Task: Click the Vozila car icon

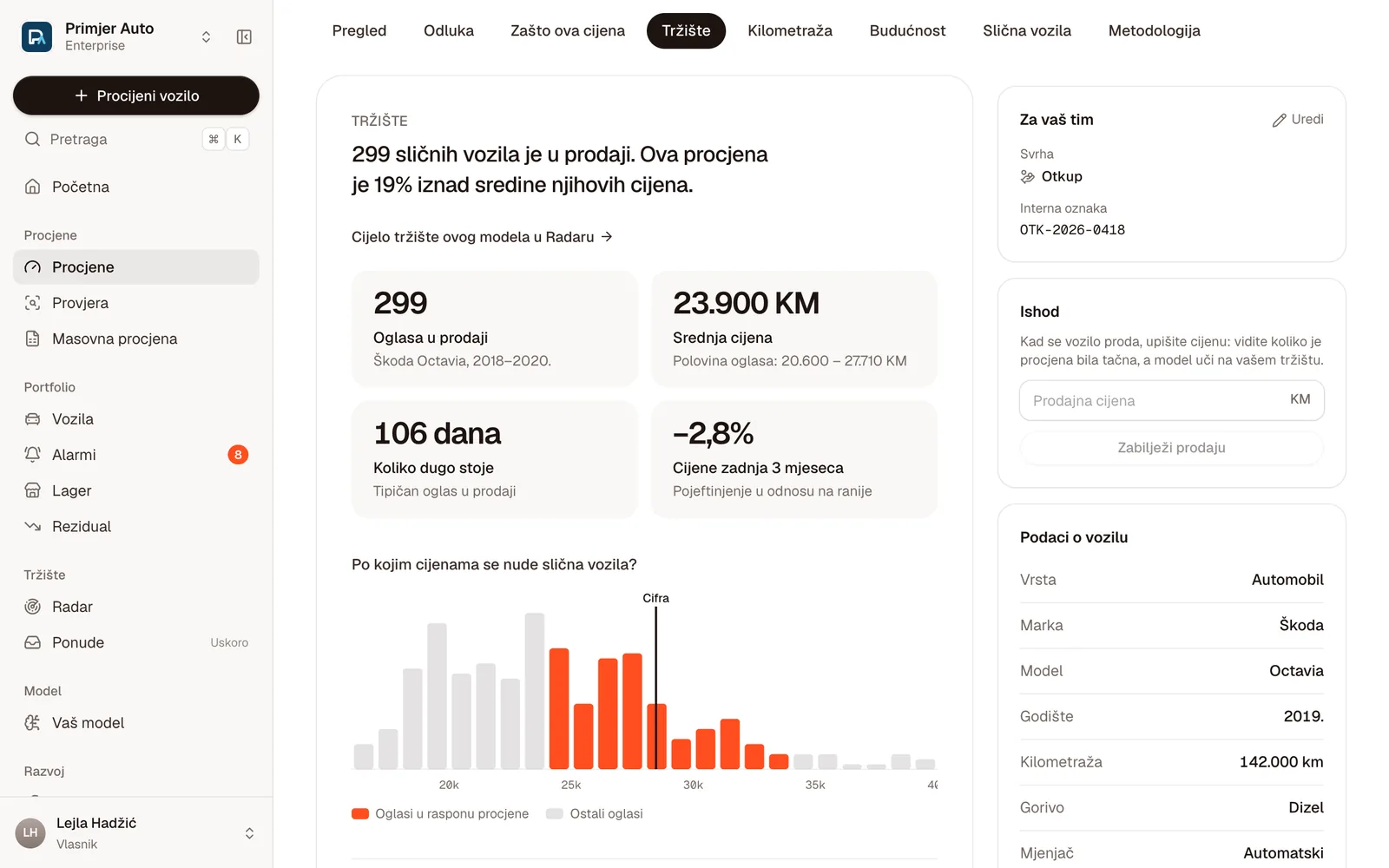Action: tap(32, 419)
